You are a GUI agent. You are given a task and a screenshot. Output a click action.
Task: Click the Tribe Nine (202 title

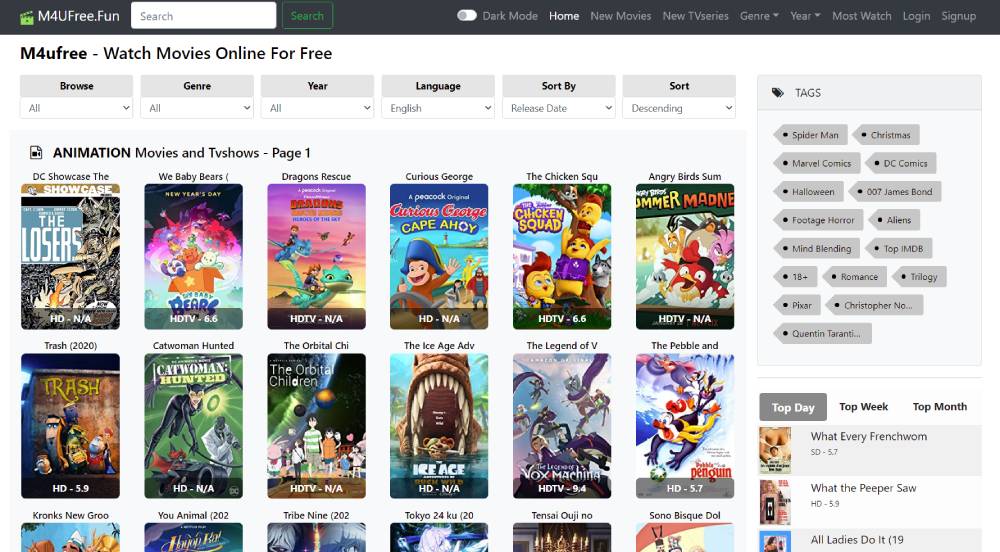pyautogui.click(x=316, y=515)
